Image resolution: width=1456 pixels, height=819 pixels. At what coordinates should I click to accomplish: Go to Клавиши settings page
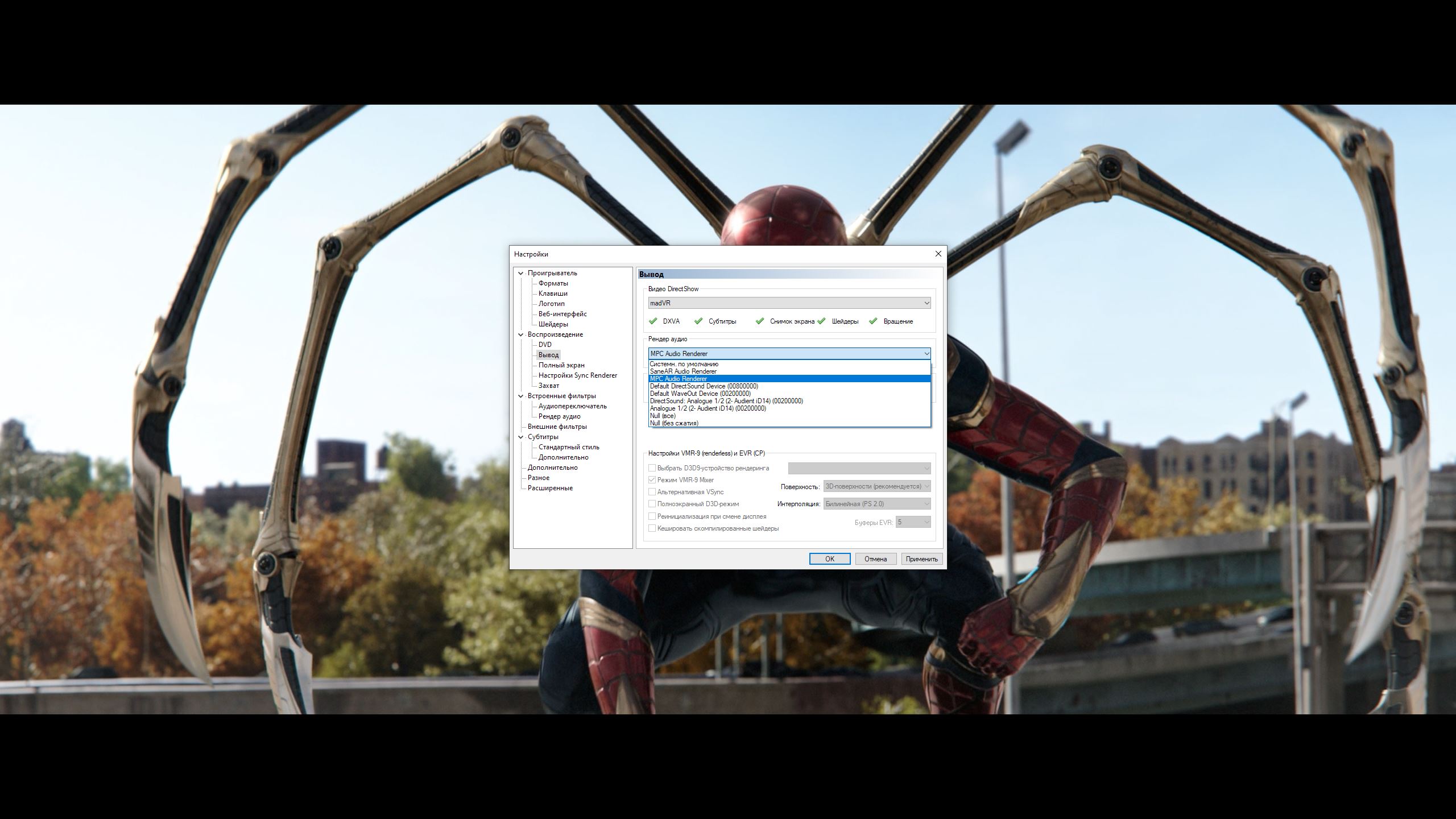(552, 293)
